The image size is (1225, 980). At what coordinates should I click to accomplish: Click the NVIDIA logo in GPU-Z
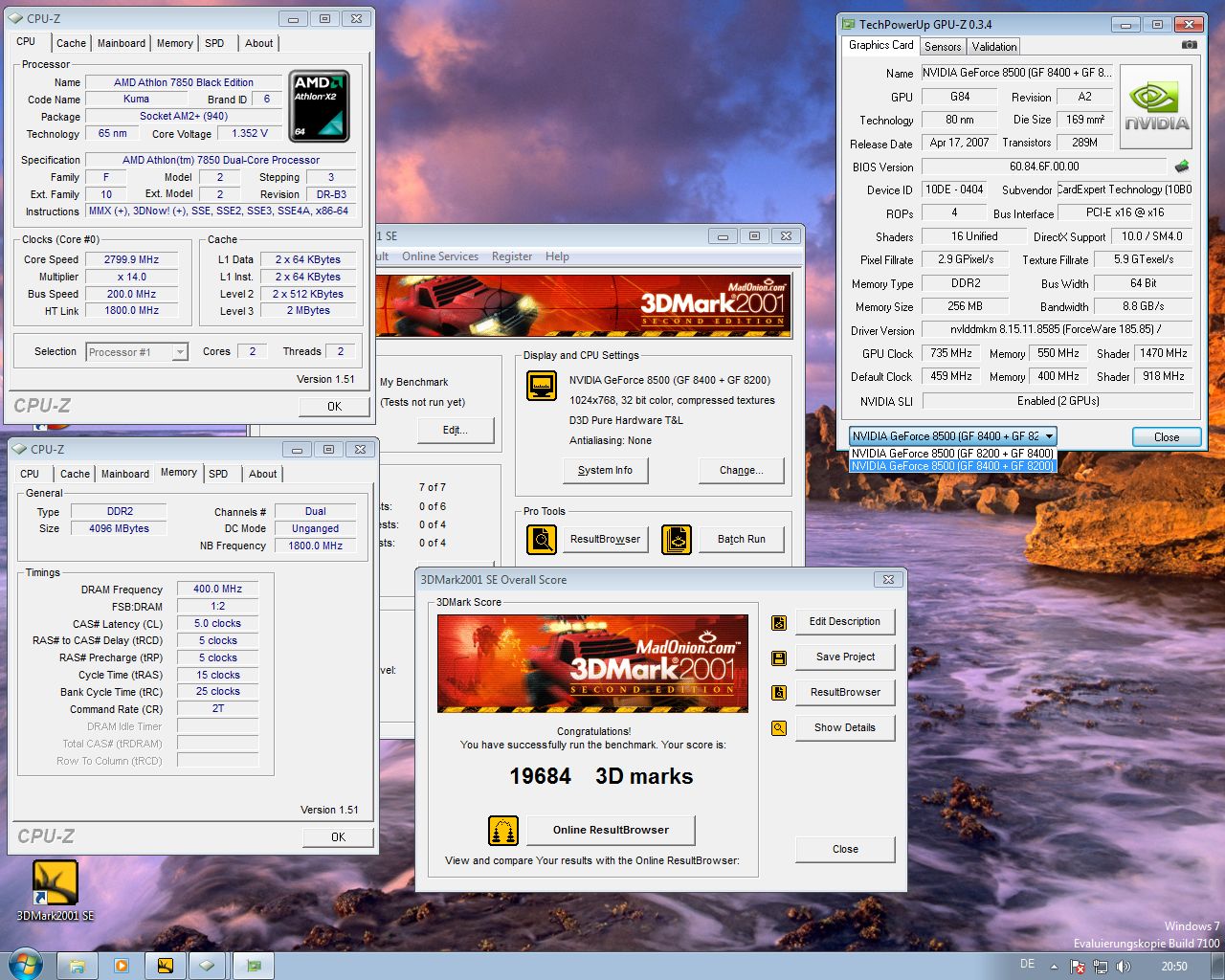pos(1156,106)
